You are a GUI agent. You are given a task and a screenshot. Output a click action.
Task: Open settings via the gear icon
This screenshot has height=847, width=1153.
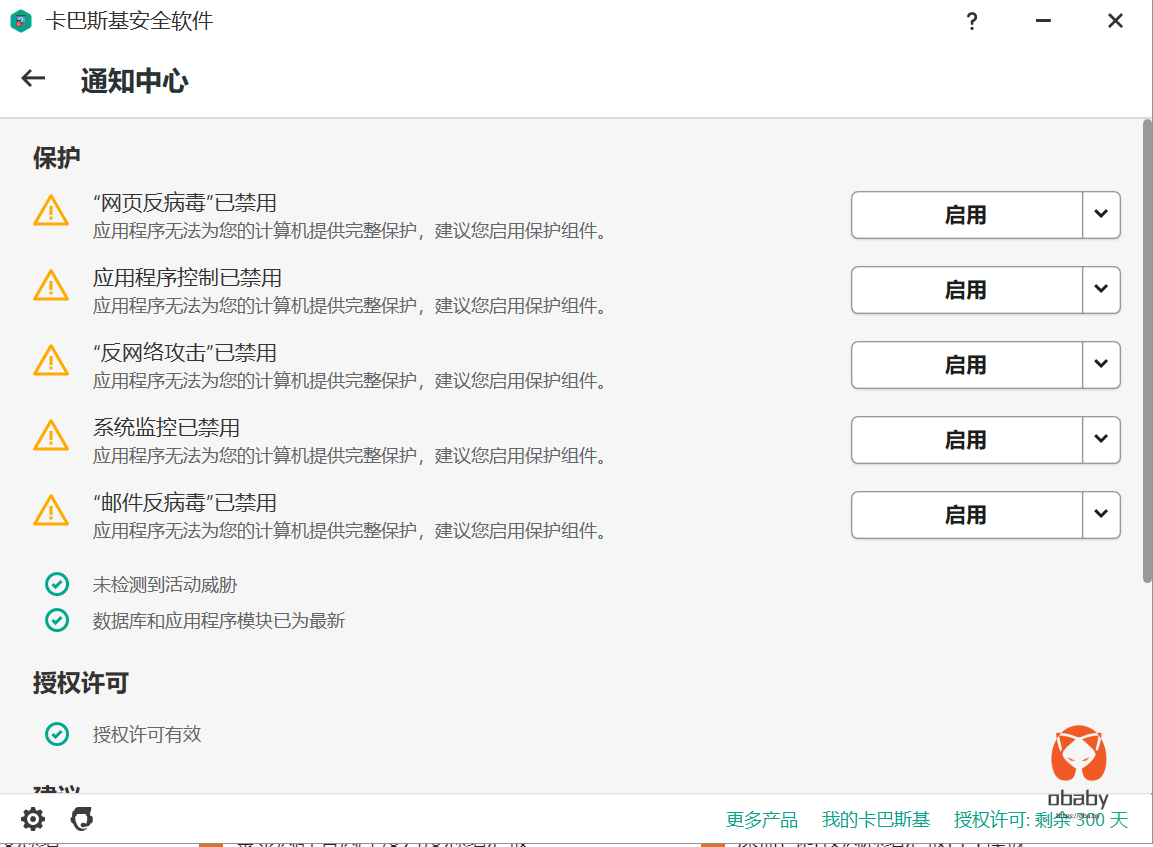33,820
